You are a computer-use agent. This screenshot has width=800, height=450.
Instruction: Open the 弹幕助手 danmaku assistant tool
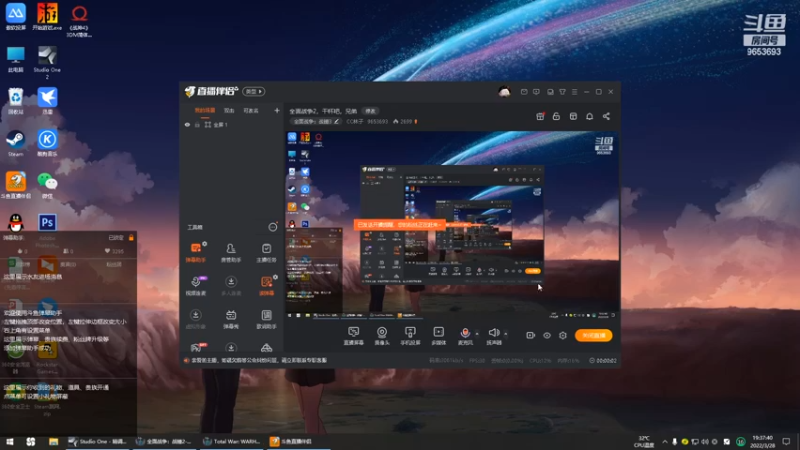[x=196, y=252]
